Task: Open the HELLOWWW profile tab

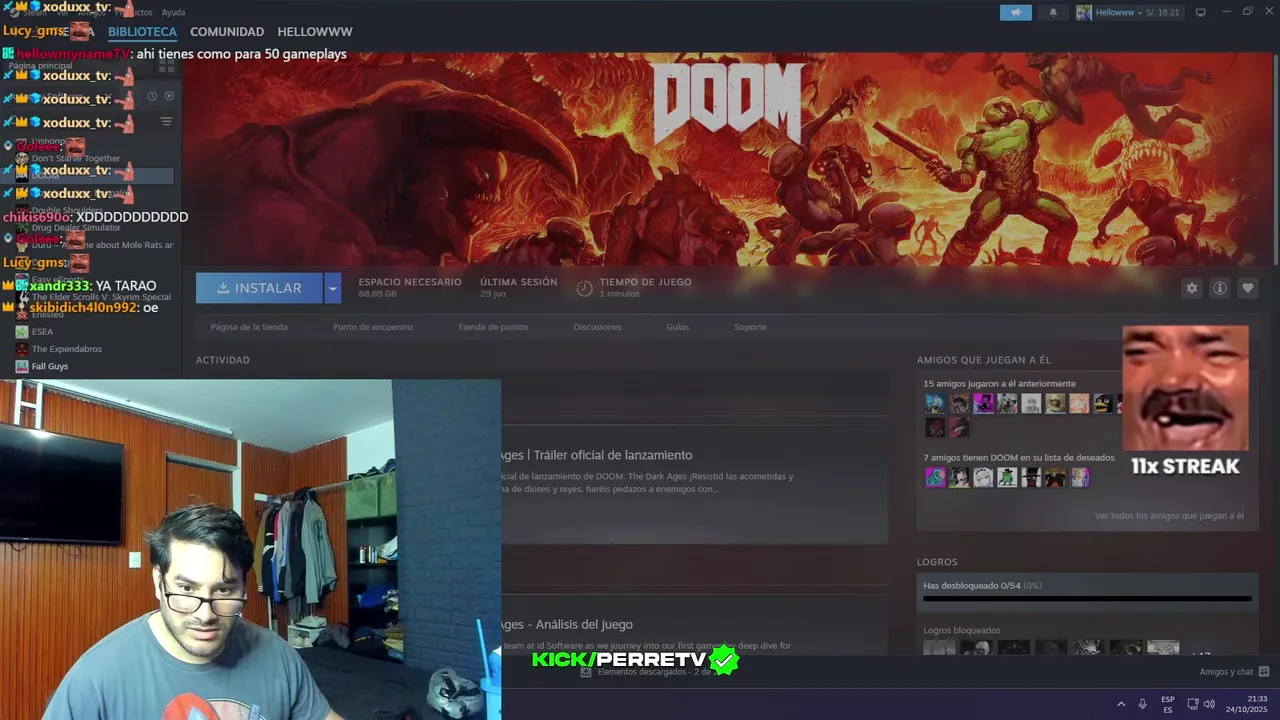Action: pos(315,32)
